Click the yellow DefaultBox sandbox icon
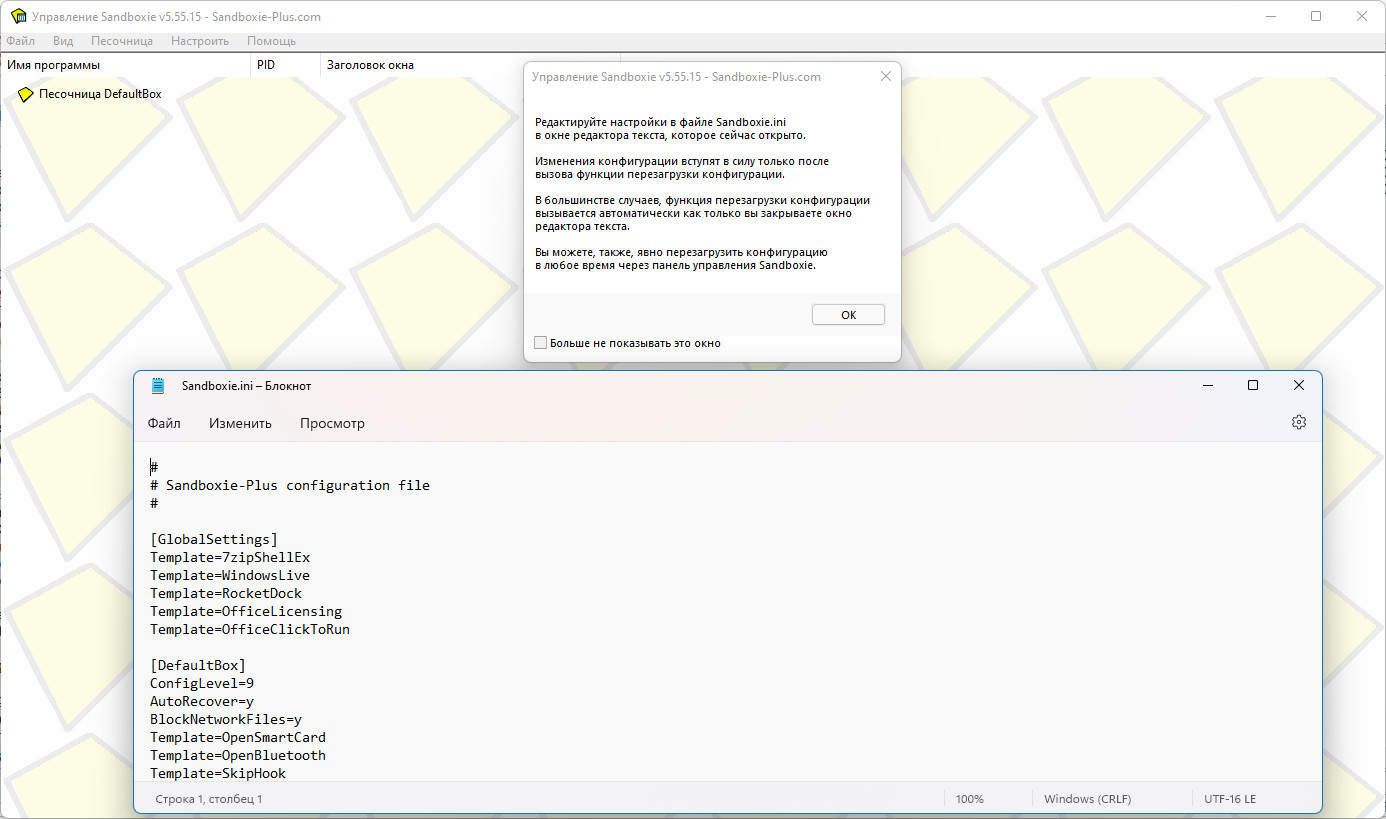This screenshot has height=819, width=1386. [x=25, y=94]
